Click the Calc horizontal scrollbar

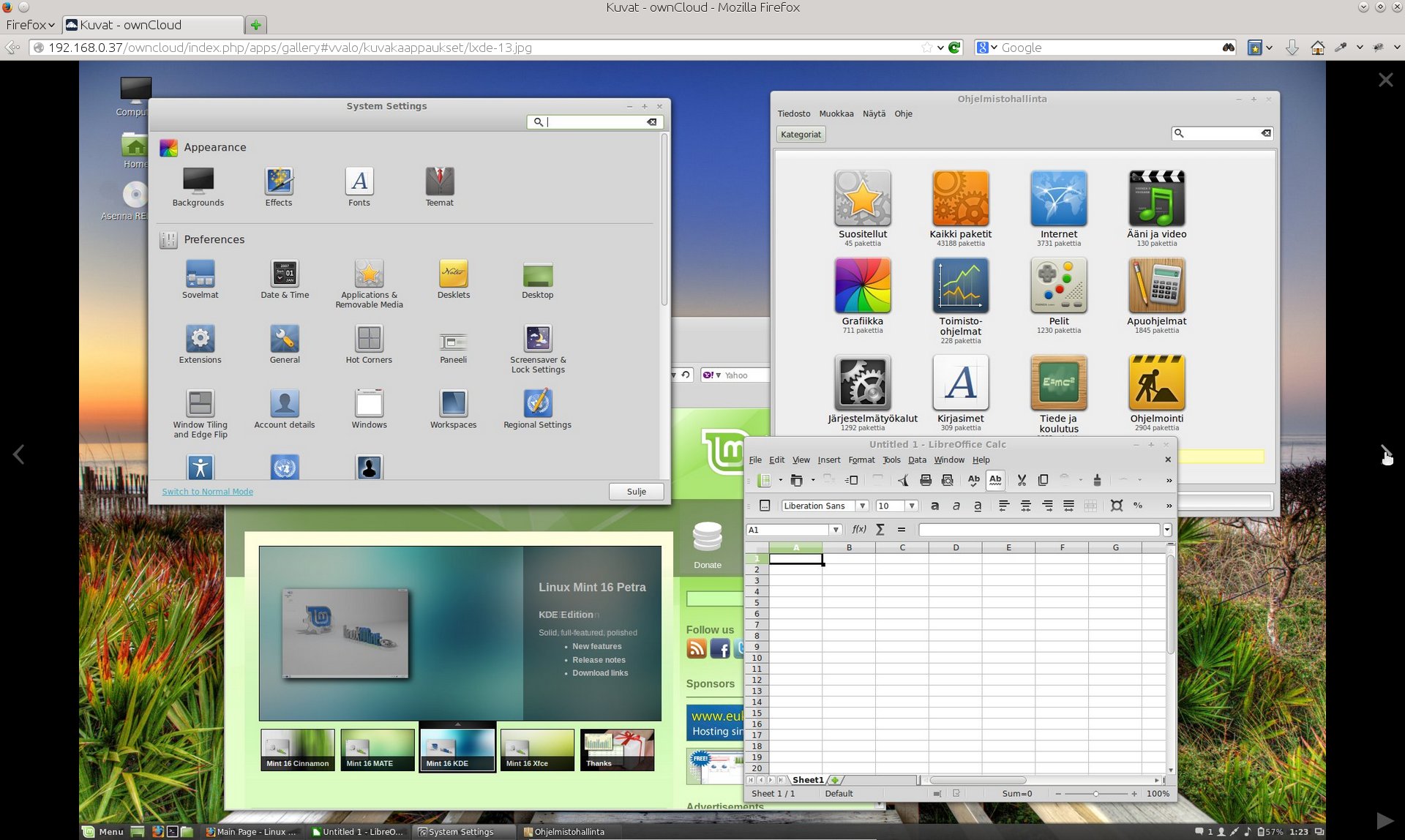point(976,780)
